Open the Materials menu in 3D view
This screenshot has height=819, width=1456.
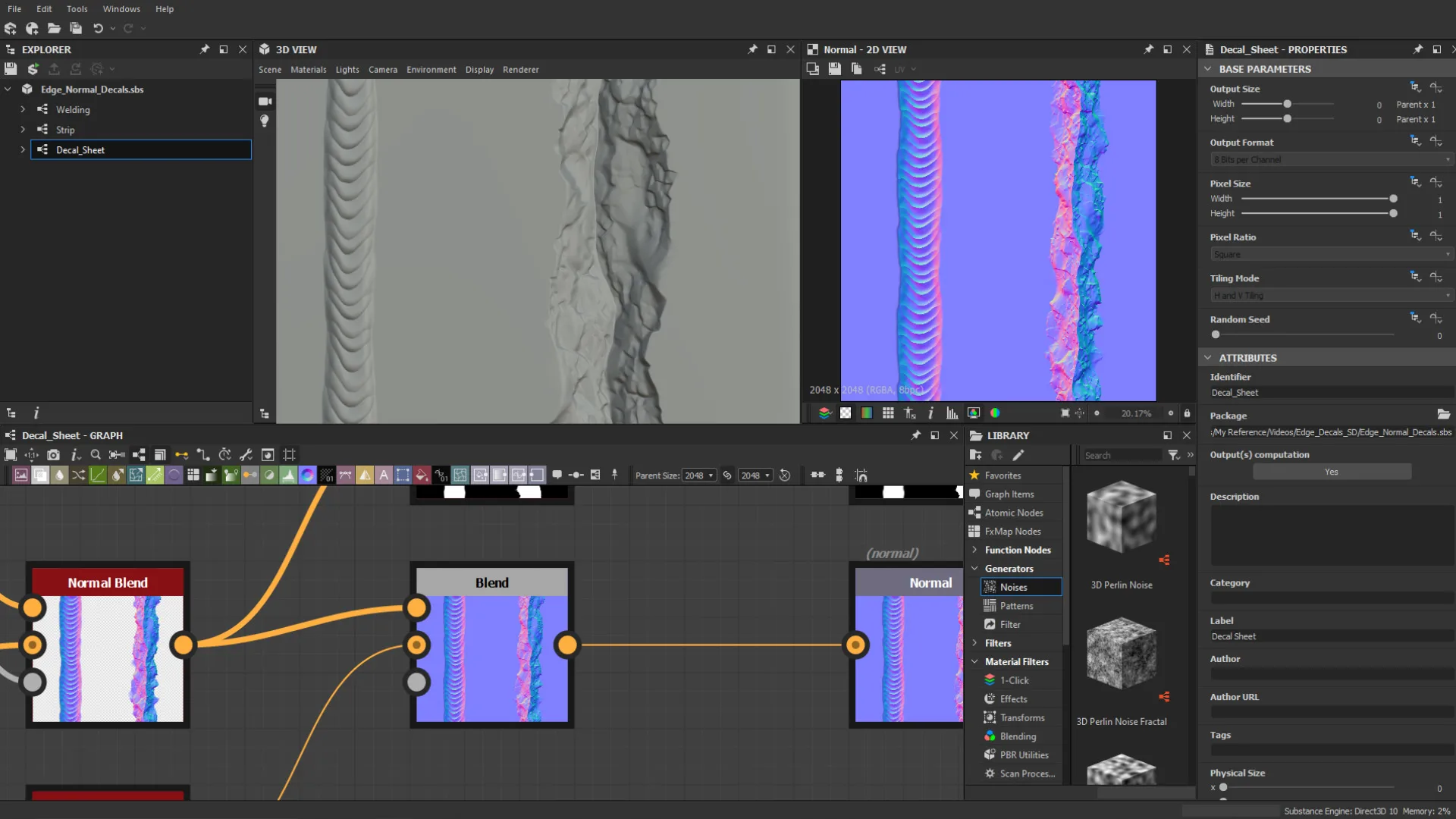click(x=308, y=69)
